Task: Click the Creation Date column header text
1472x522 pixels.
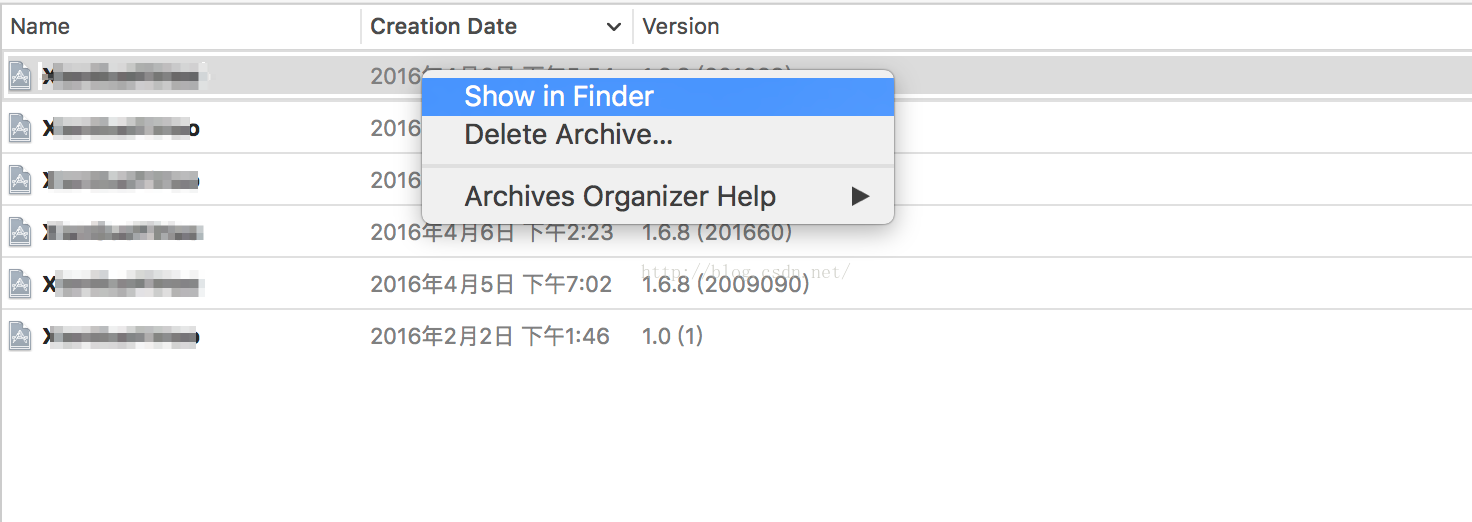Action: point(444,27)
